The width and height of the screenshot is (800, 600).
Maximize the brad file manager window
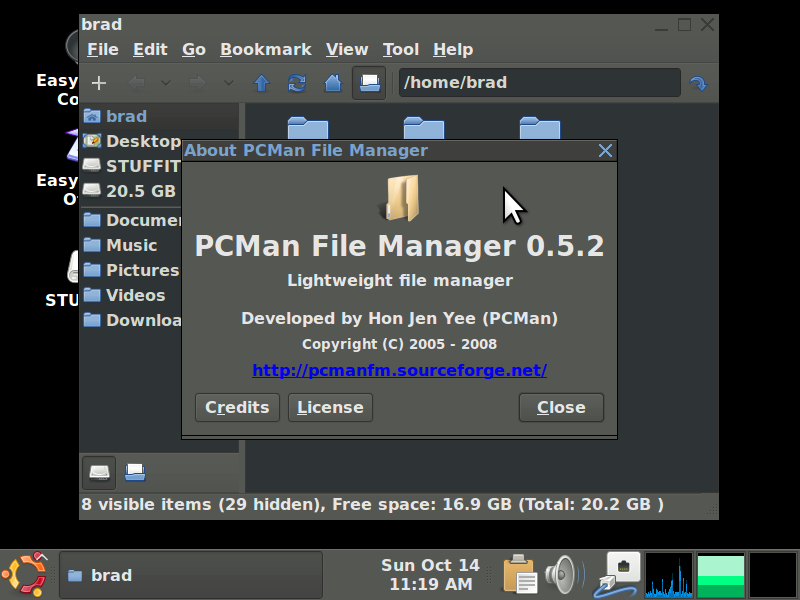[x=684, y=24]
